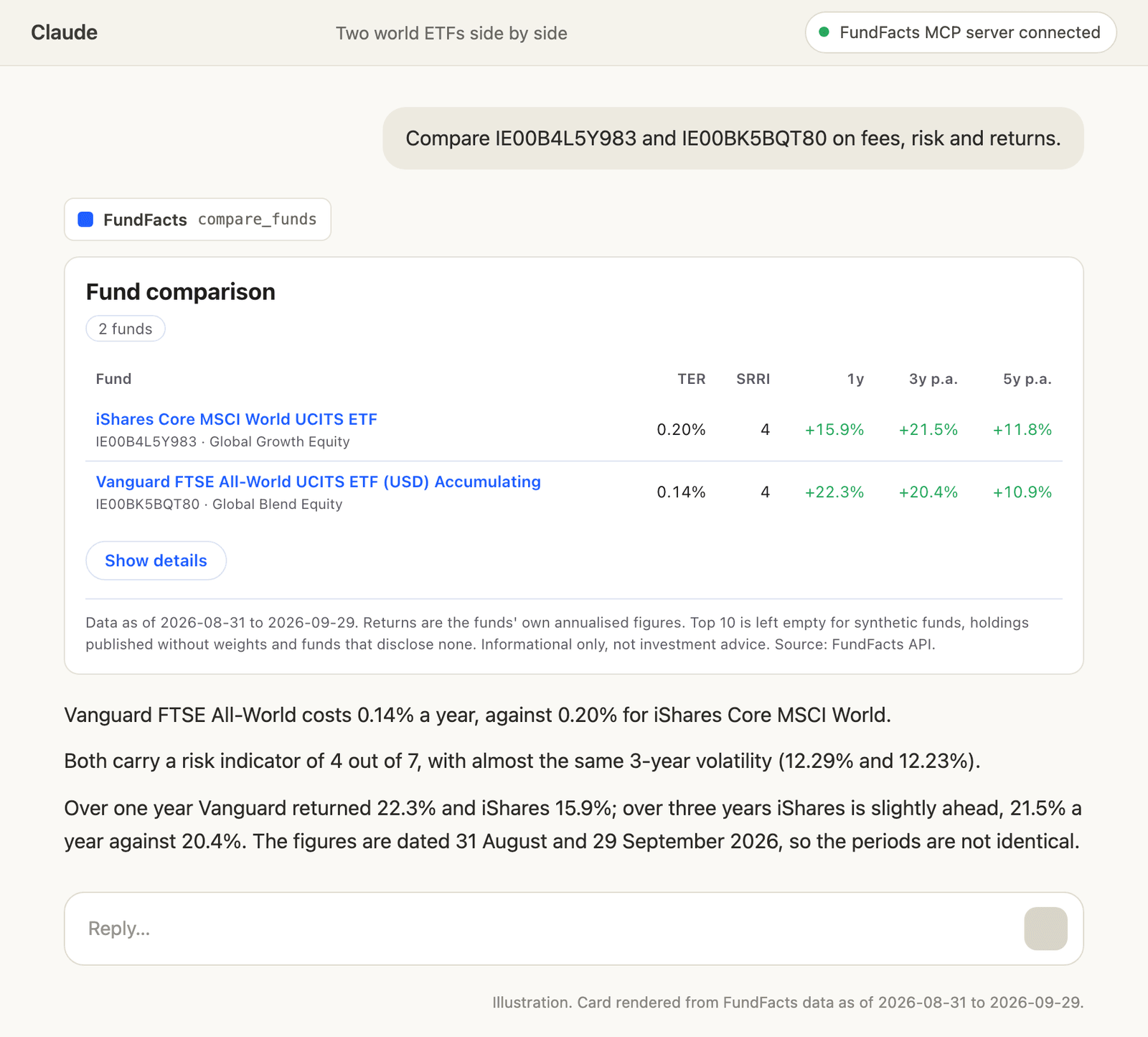Select the 0.20% TER value
The height and width of the screenshot is (1037, 1148).
tap(682, 430)
